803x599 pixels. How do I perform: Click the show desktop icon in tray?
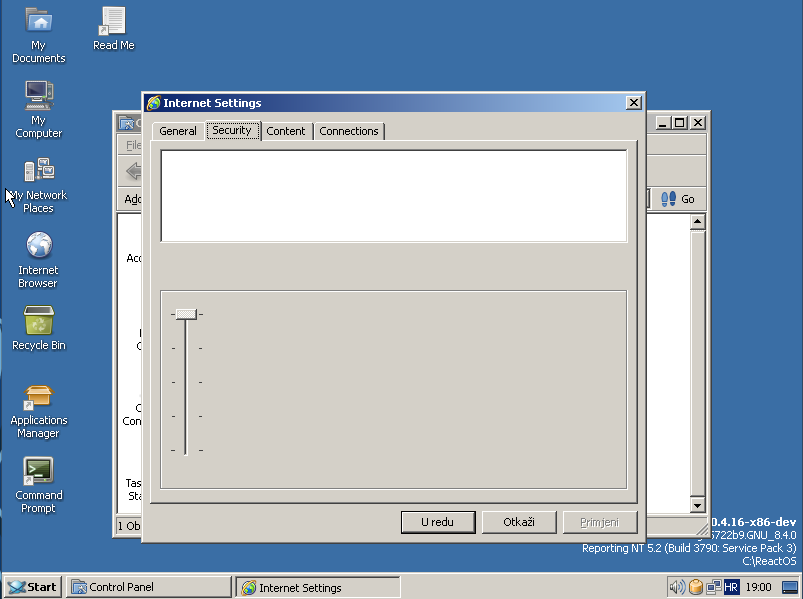tap(790, 587)
